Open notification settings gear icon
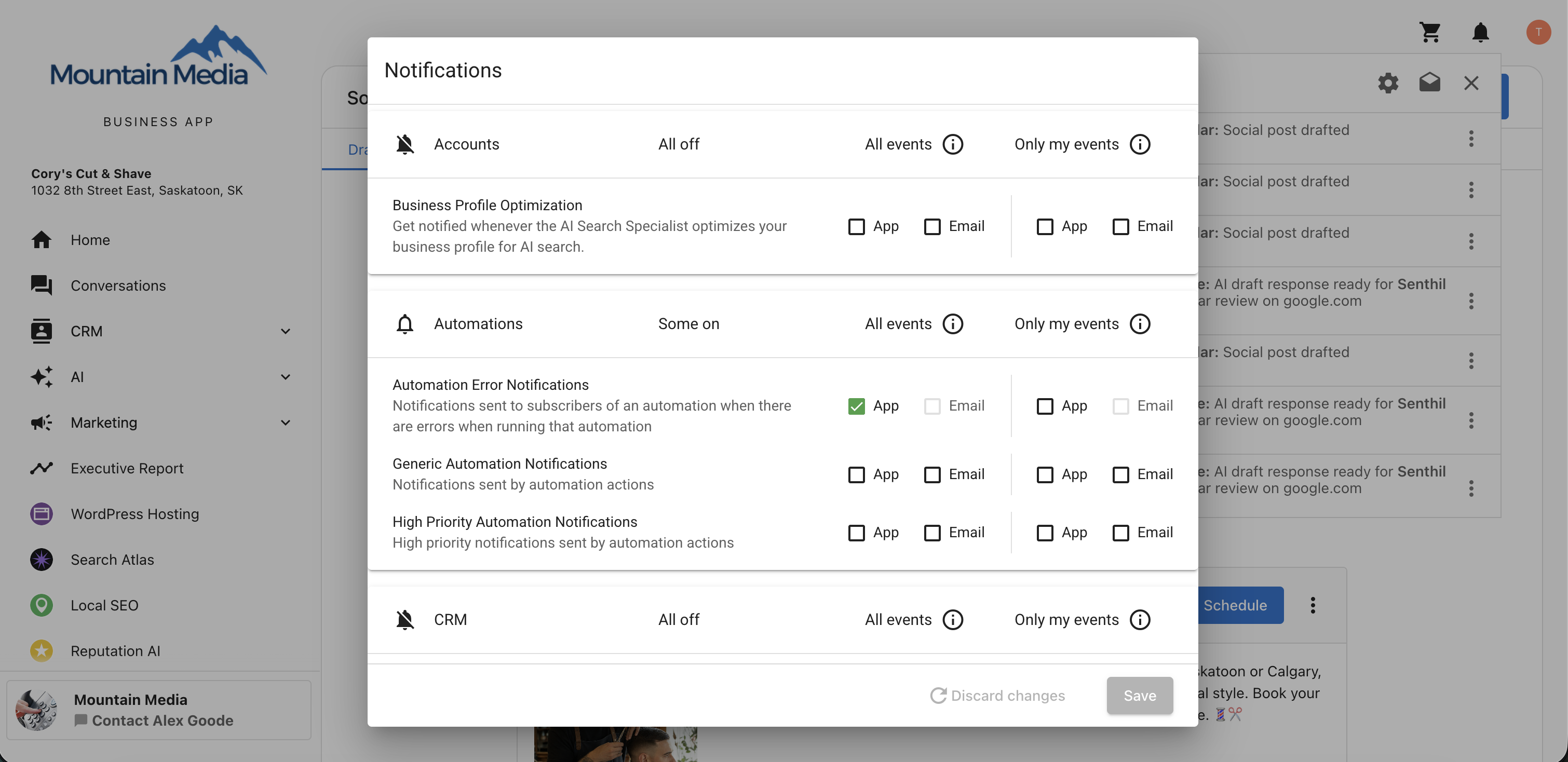The image size is (1568, 762). point(1388,83)
